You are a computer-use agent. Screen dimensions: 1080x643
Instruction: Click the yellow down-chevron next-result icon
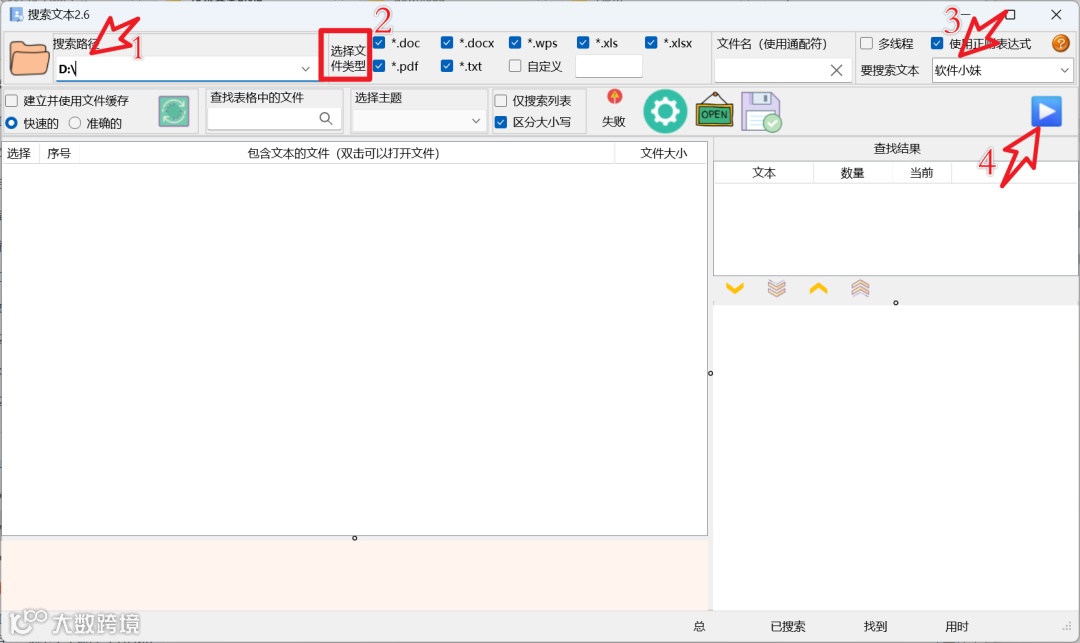pyautogui.click(x=736, y=288)
